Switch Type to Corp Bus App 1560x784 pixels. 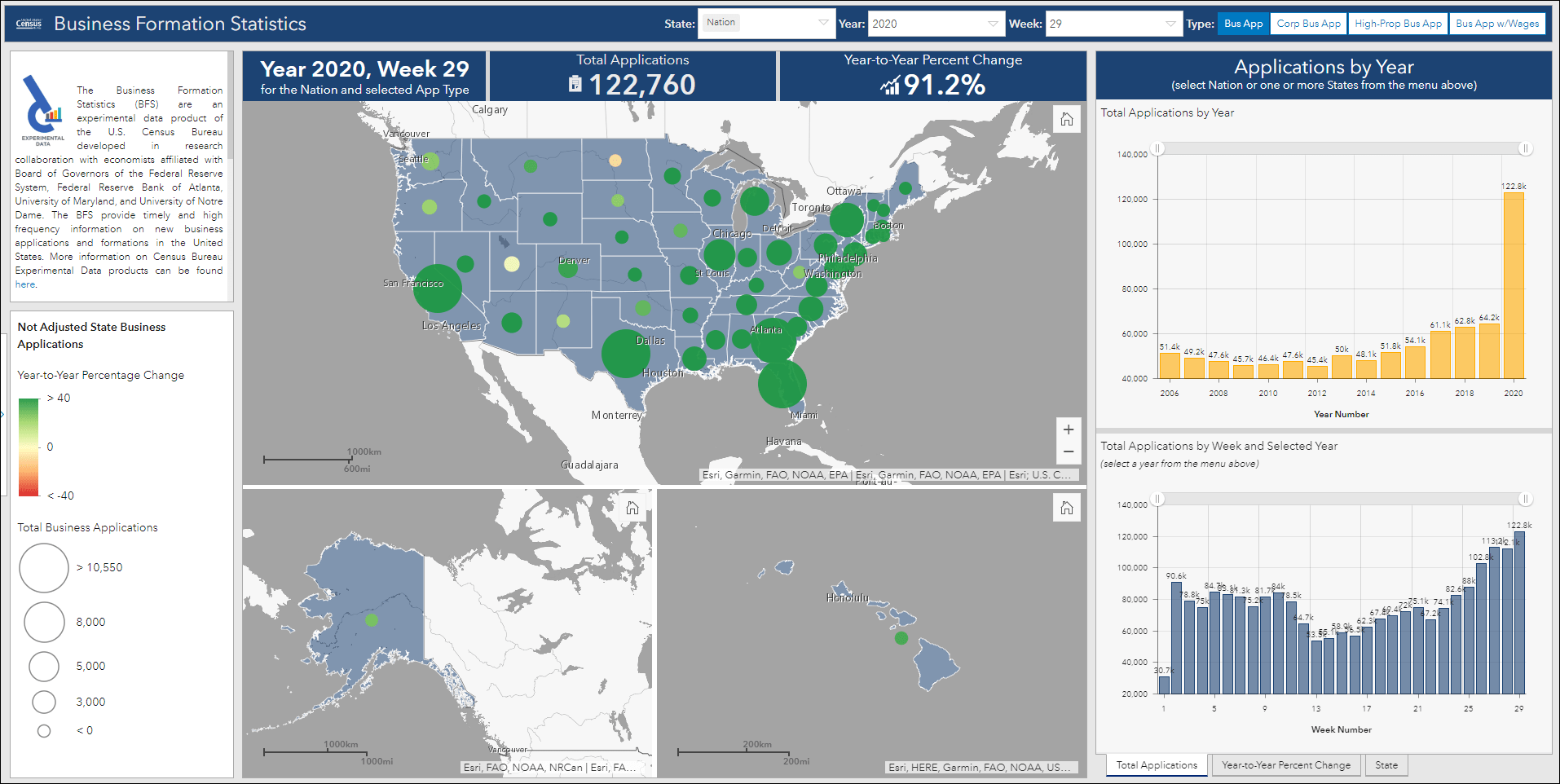pyautogui.click(x=1308, y=23)
